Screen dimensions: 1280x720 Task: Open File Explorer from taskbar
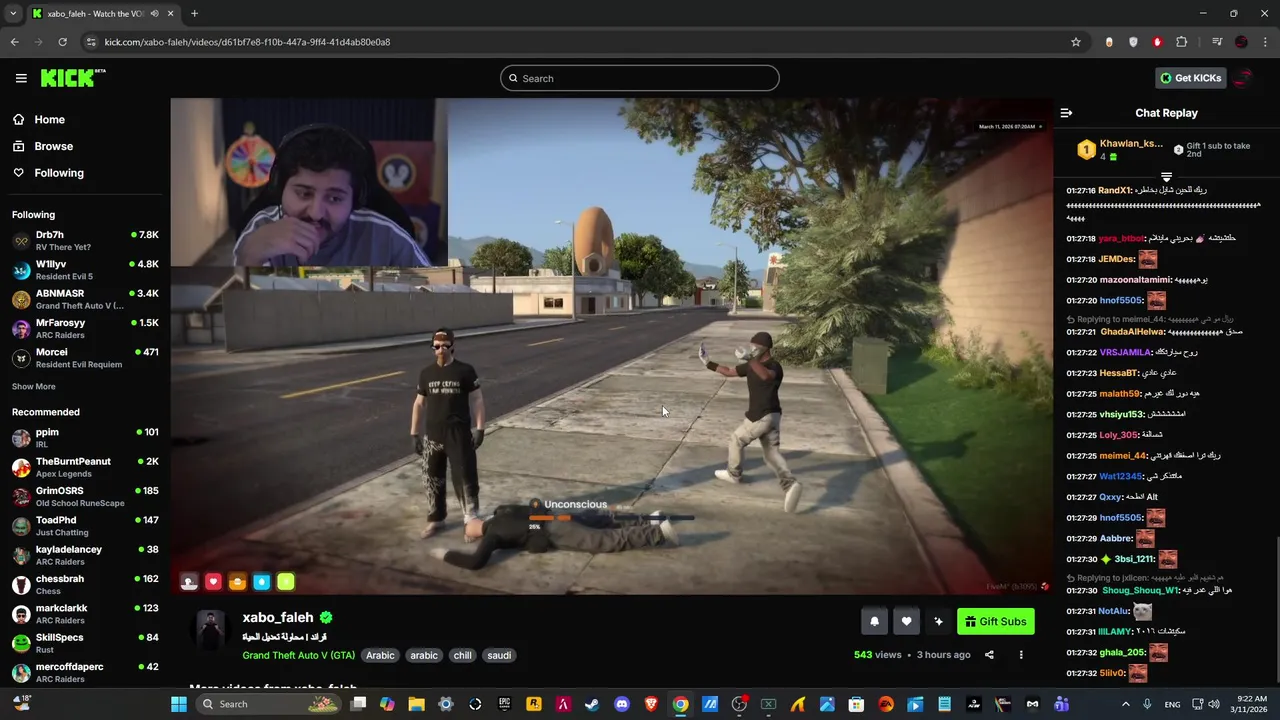tap(417, 704)
